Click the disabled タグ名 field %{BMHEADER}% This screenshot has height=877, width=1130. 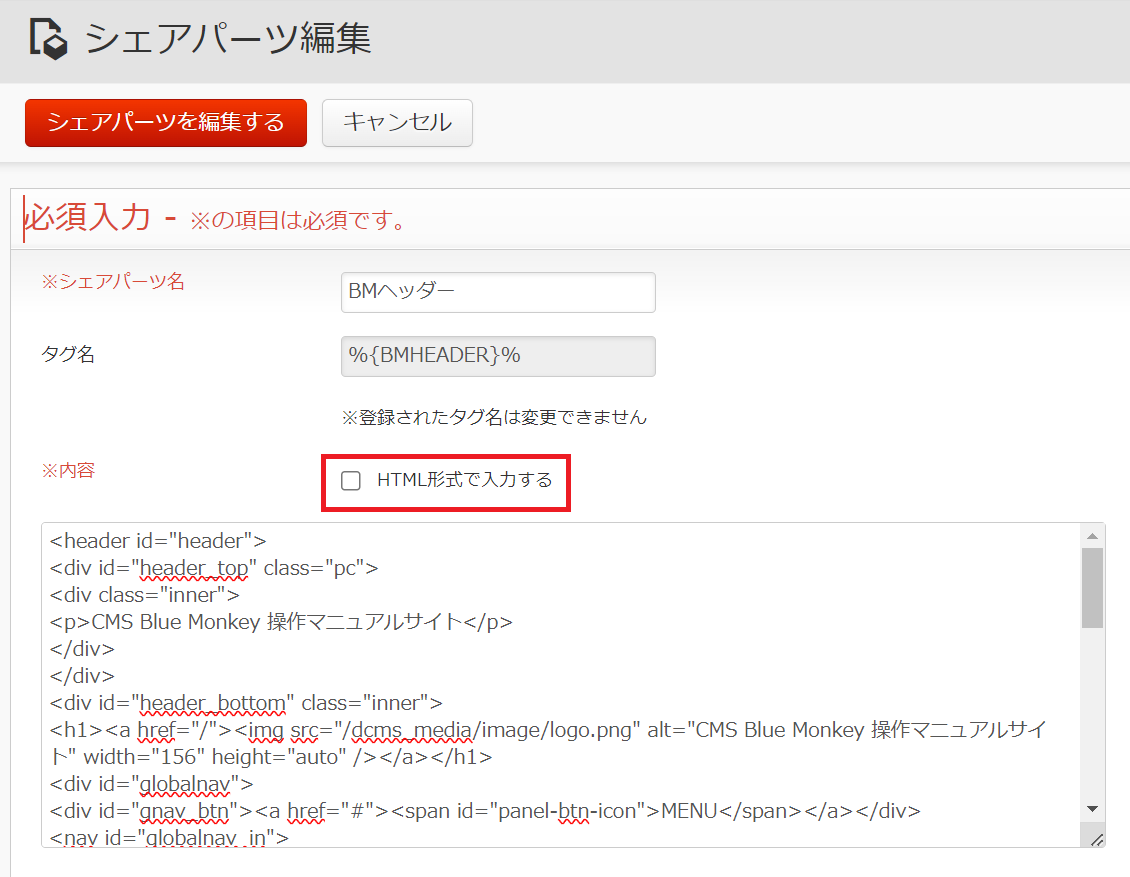click(498, 356)
